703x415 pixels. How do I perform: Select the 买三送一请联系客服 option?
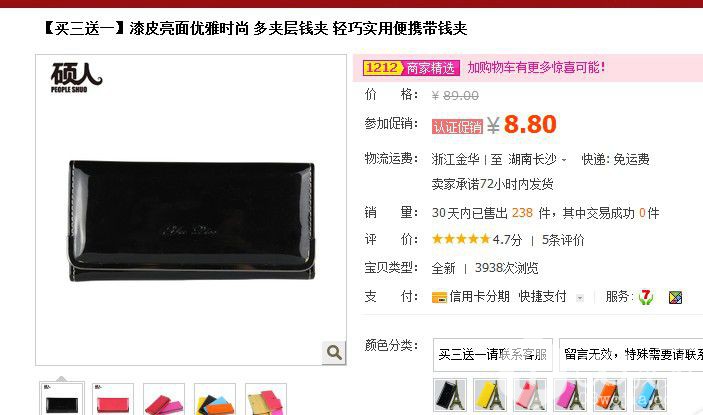pos(493,354)
